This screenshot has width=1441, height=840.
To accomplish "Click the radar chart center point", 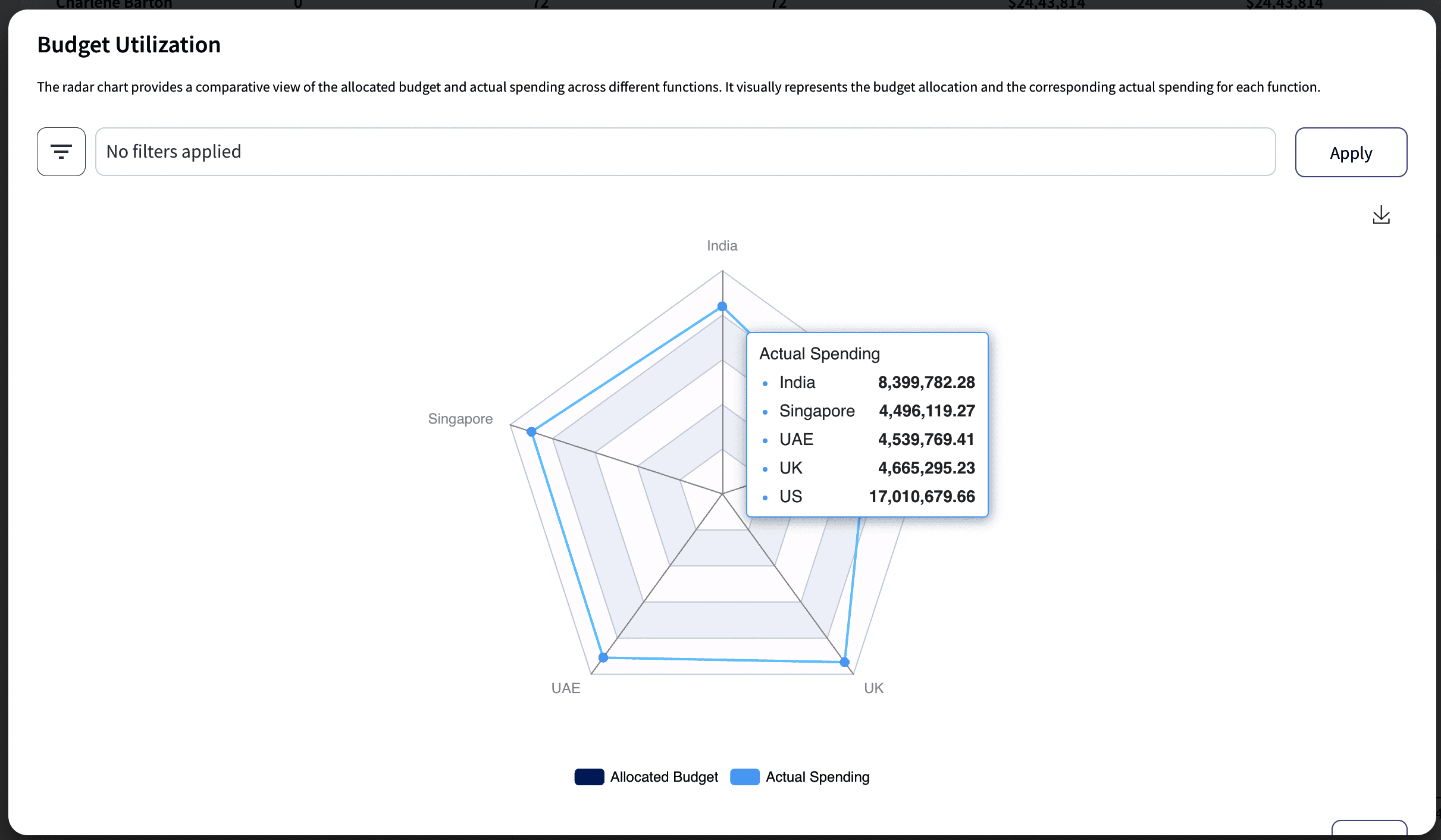I will point(722,494).
